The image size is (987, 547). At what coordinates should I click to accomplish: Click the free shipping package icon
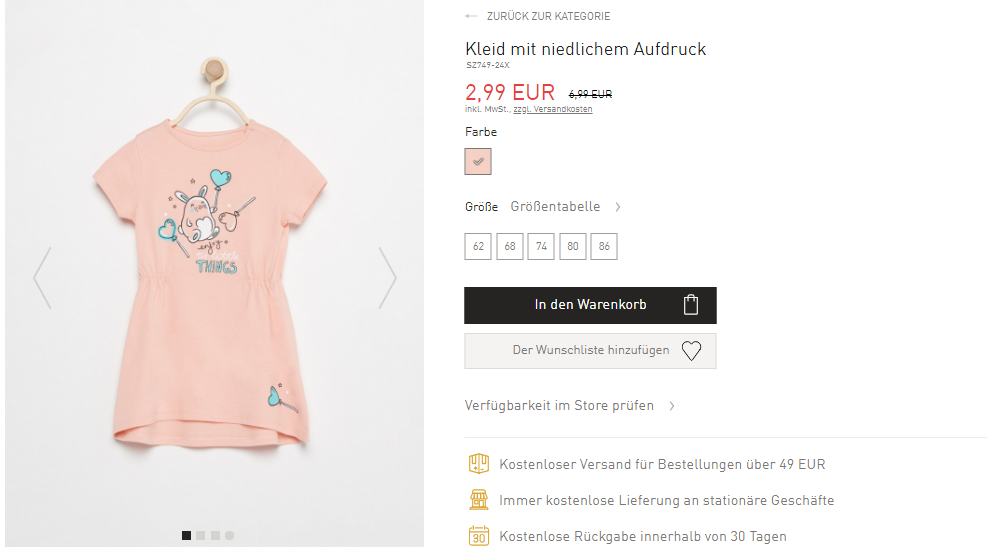click(x=478, y=464)
